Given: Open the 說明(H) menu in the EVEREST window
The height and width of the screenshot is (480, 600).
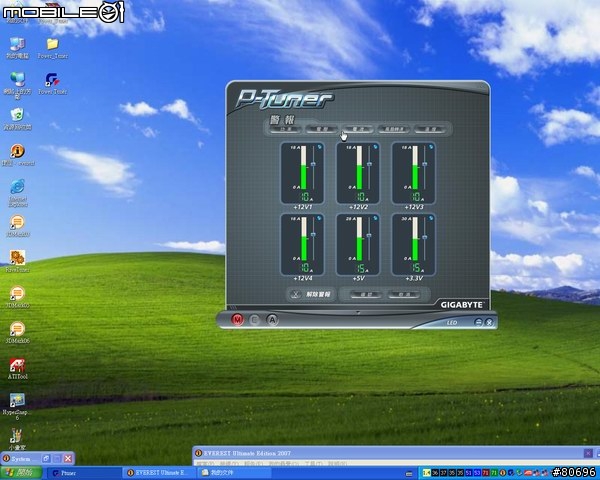Looking at the screenshot, I should tap(337, 464).
